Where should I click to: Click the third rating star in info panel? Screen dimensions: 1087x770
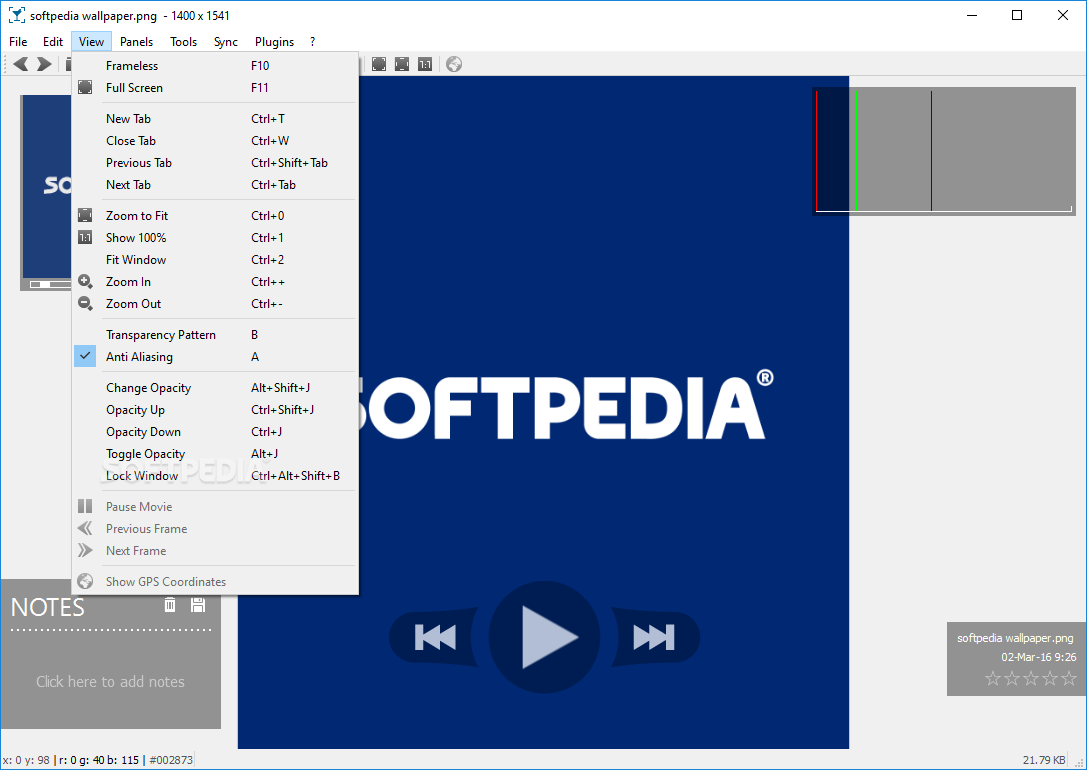(1031, 679)
